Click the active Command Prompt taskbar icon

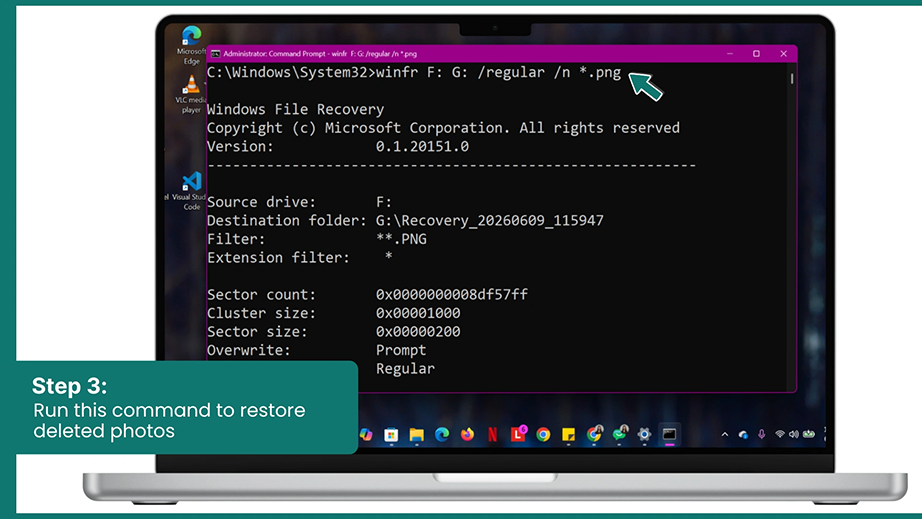(x=669, y=434)
